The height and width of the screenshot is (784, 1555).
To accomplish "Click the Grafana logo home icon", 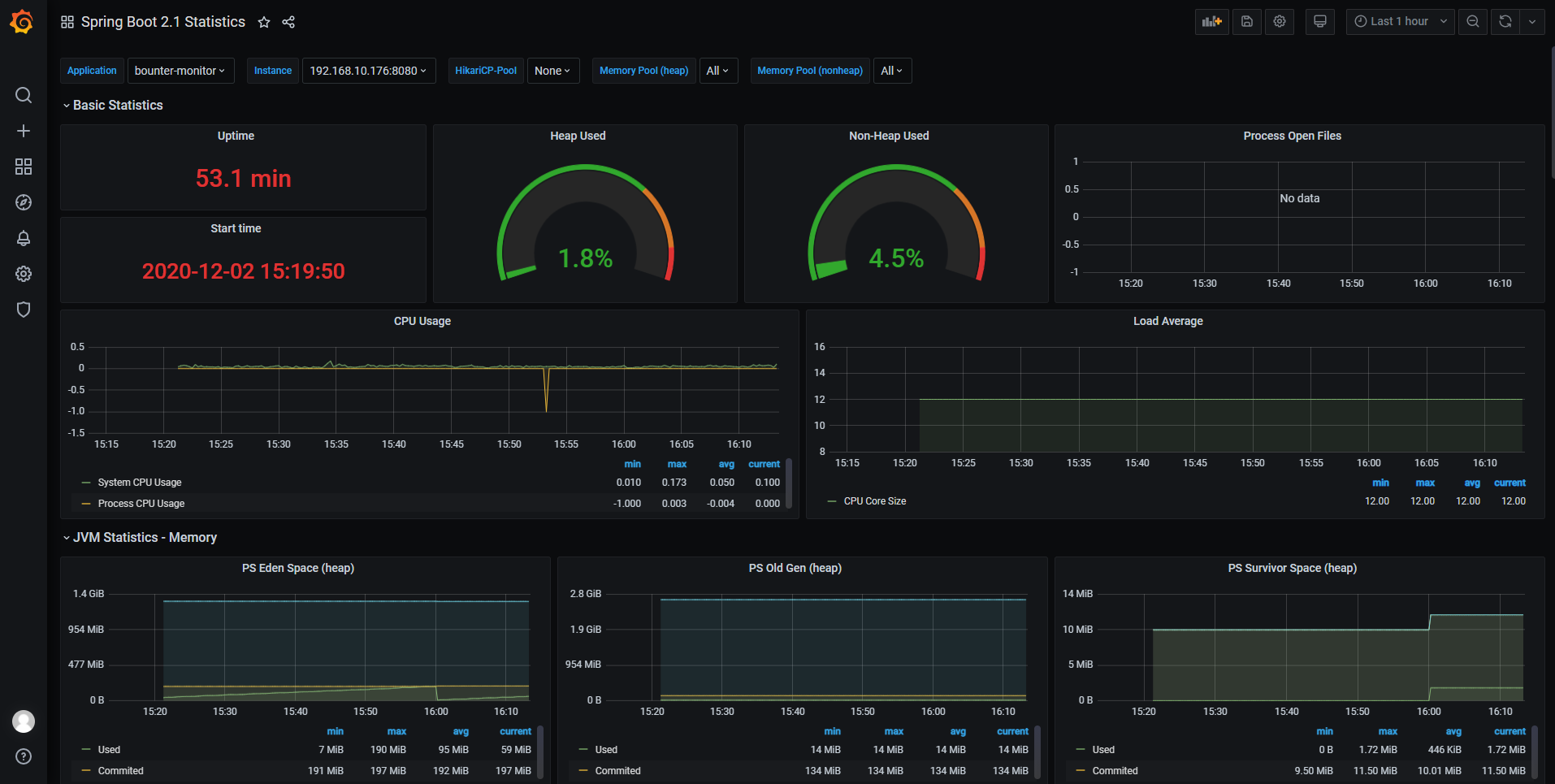I will coord(22,22).
